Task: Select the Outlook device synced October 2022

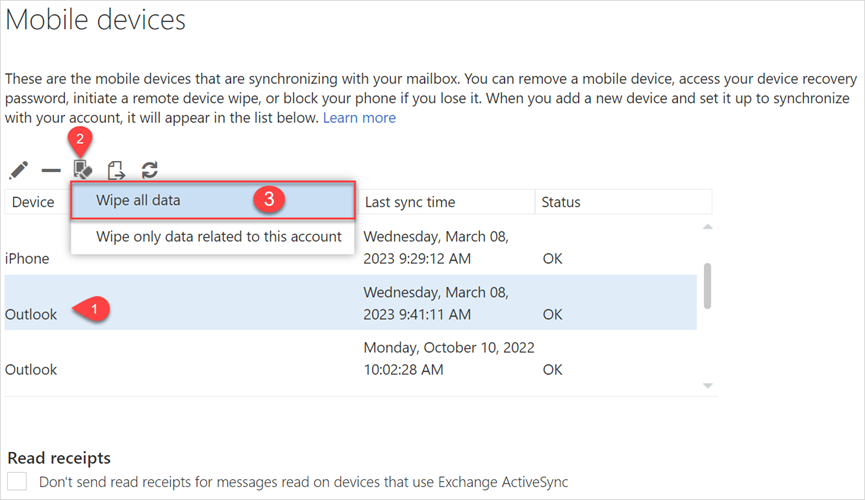Action: pos(31,369)
